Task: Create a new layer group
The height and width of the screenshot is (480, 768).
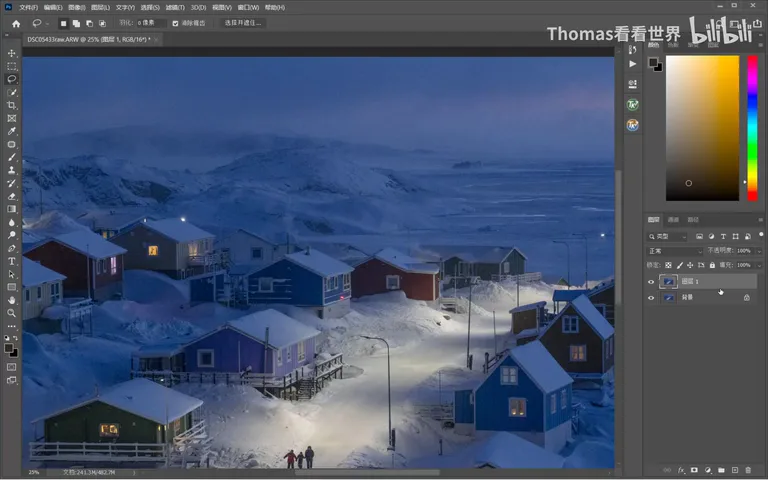Action: pyautogui.click(x=721, y=470)
